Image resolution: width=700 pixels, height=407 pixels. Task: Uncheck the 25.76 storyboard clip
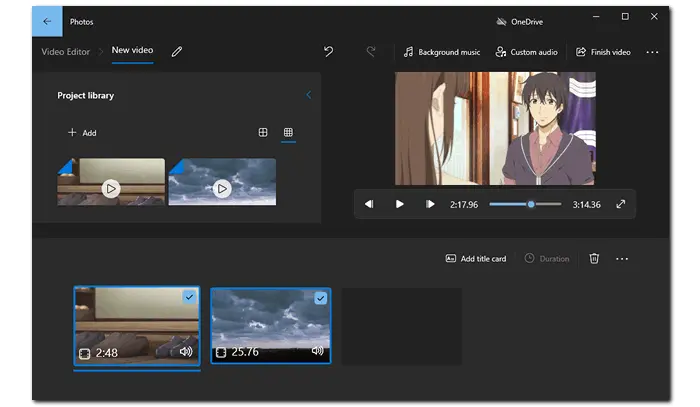tap(321, 298)
